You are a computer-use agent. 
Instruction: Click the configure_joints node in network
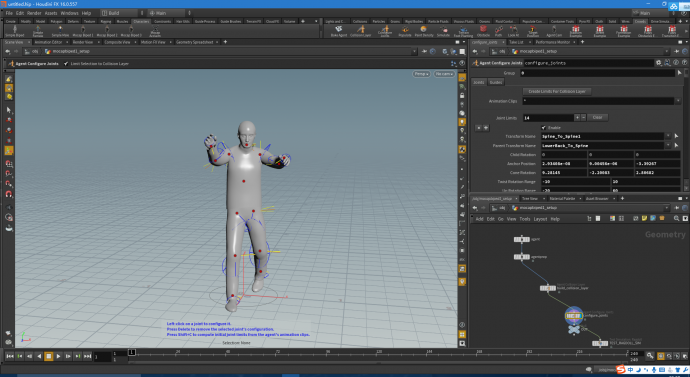point(574,315)
